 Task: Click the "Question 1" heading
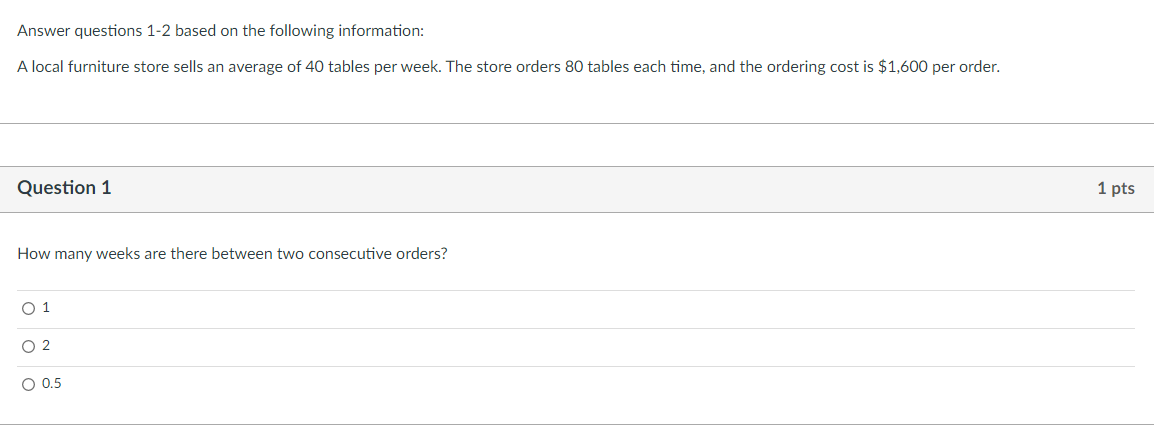64,188
